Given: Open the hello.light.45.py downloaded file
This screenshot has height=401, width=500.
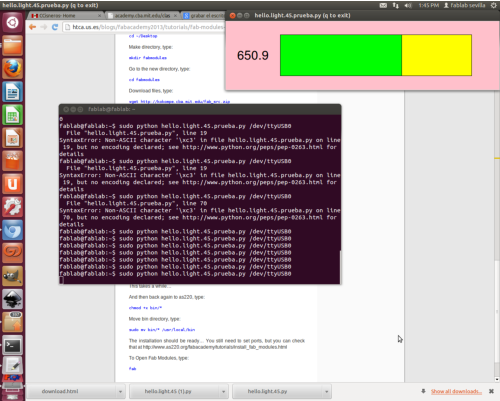Looking at the screenshot, I should pyautogui.click(x=278, y=391).
